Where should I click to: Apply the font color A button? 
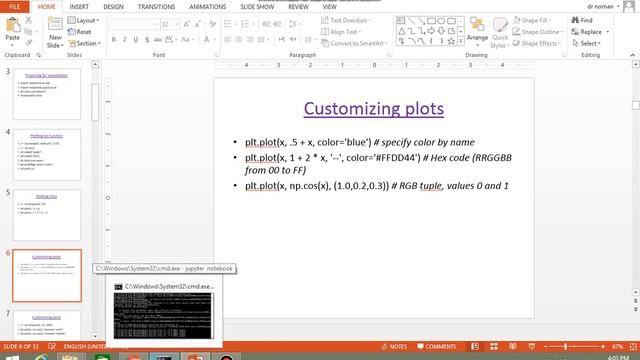pyautogui.click(x=207, y=39)
